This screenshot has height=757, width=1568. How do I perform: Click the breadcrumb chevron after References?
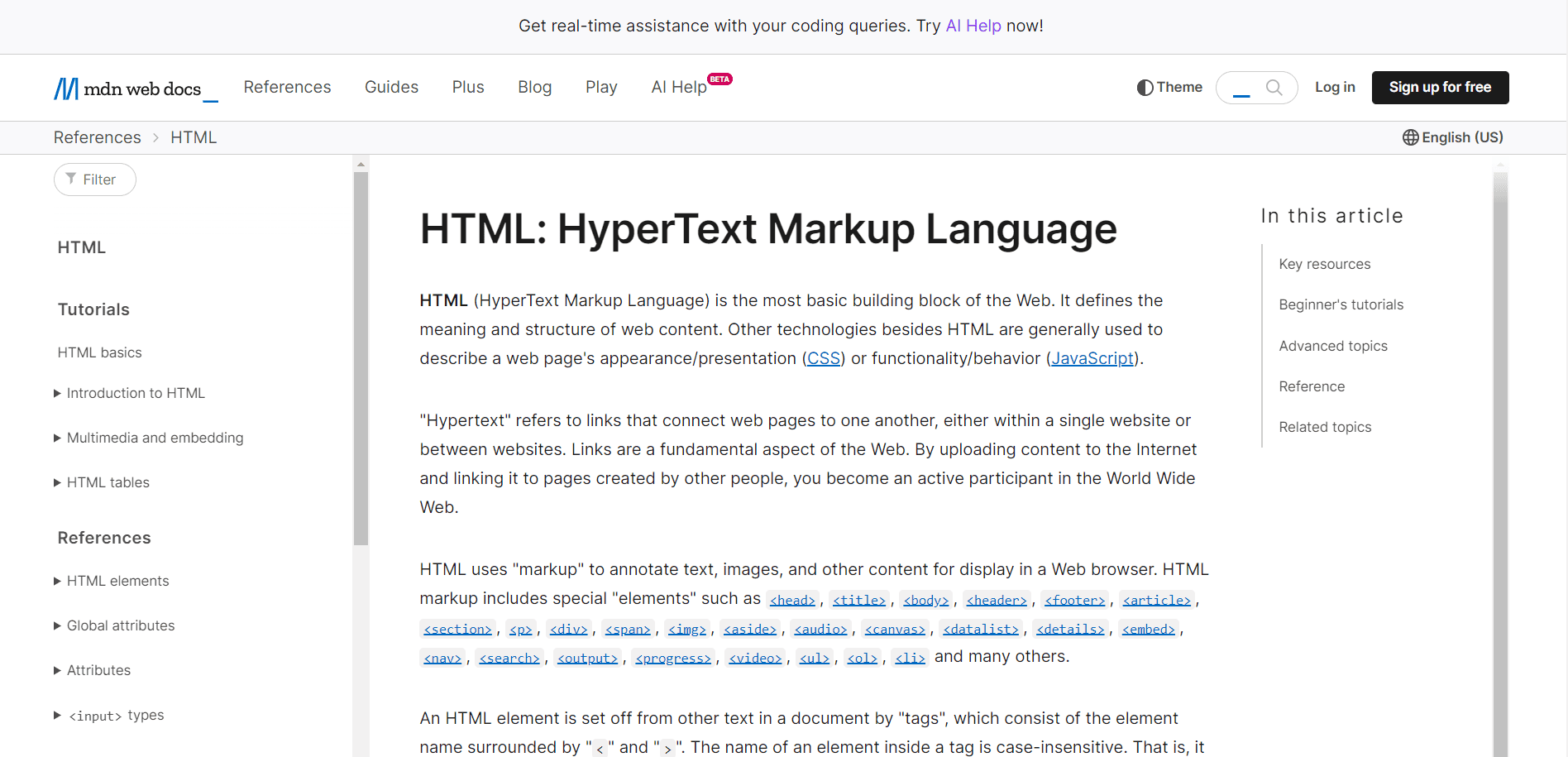155,138
